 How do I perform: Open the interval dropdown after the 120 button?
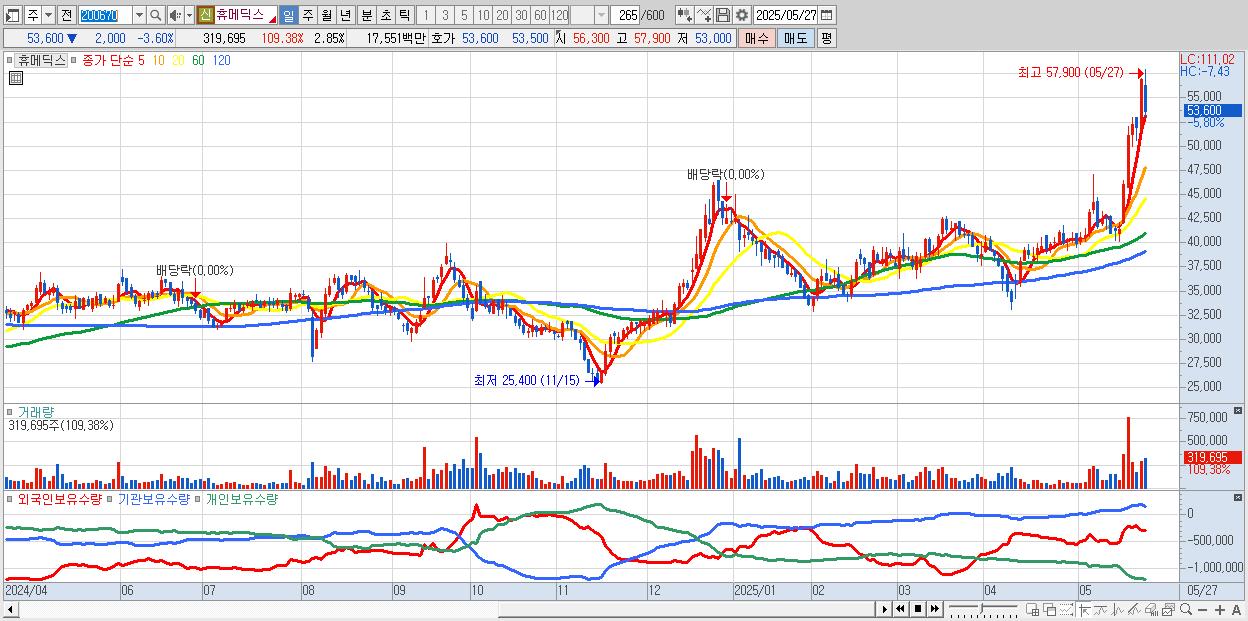[x=601, y=15]
